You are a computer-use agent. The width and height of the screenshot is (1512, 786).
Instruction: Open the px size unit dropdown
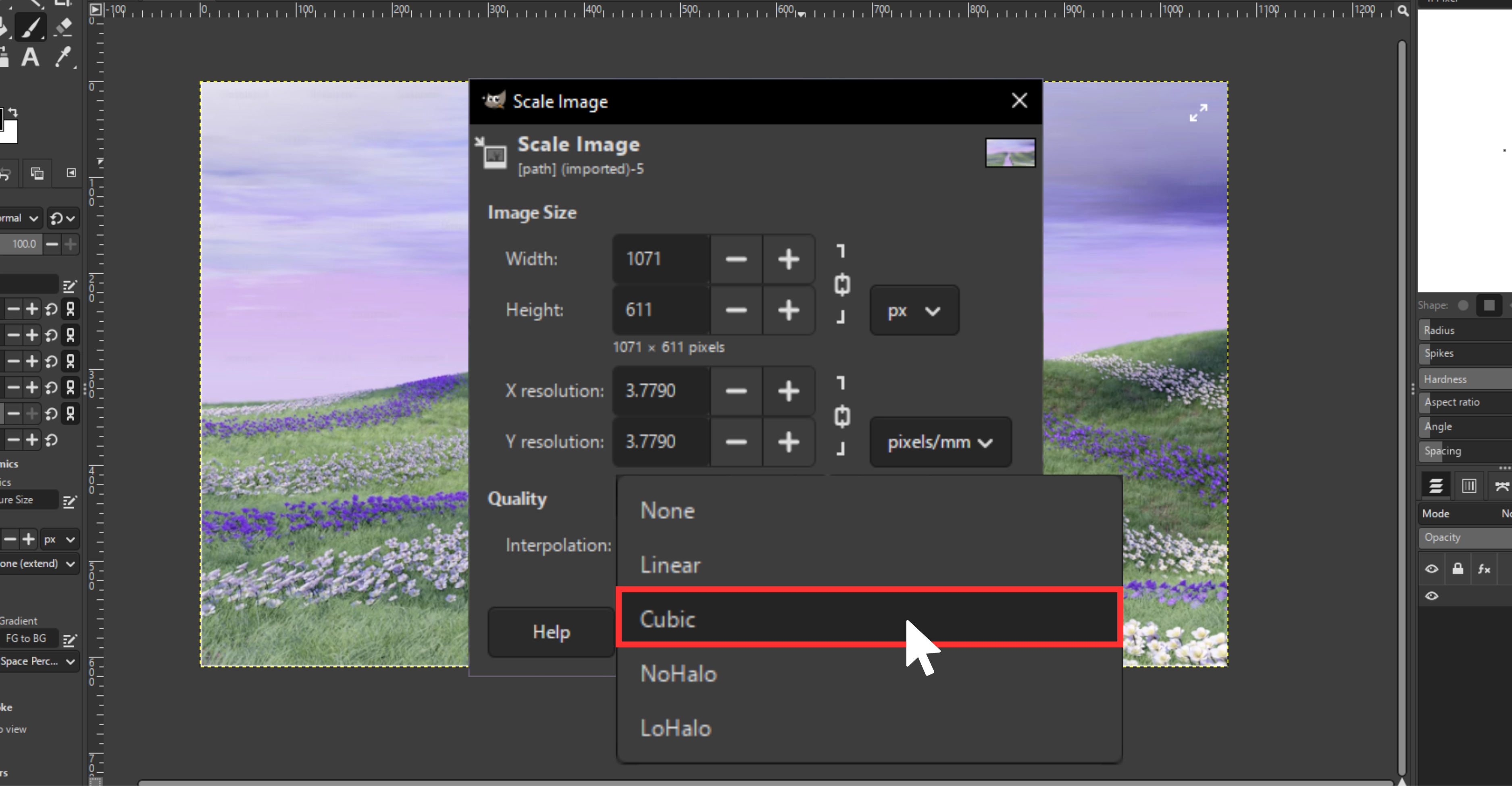pyautogui.click(x=914, y=310)
